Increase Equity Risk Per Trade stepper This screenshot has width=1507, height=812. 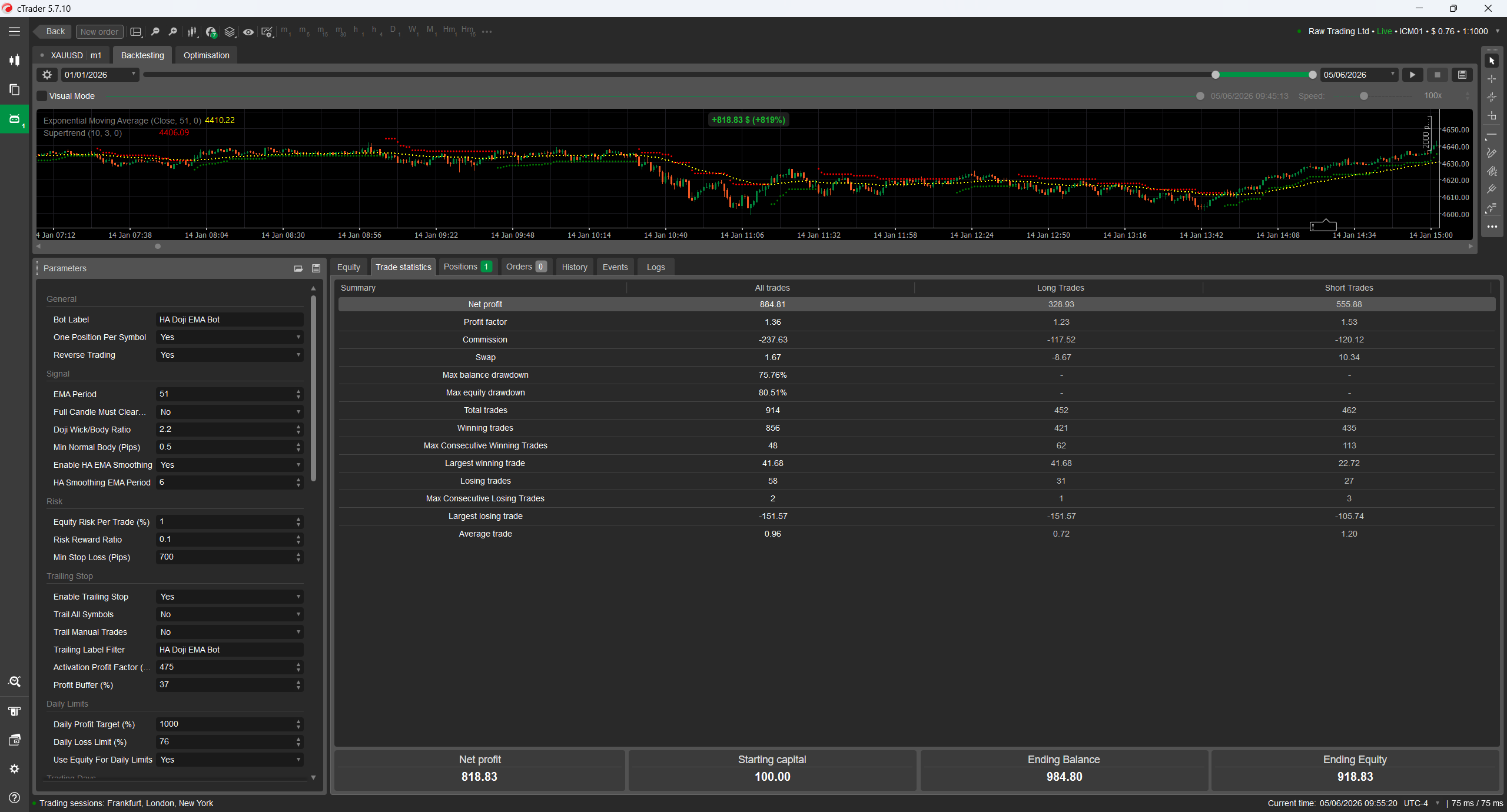298,519
